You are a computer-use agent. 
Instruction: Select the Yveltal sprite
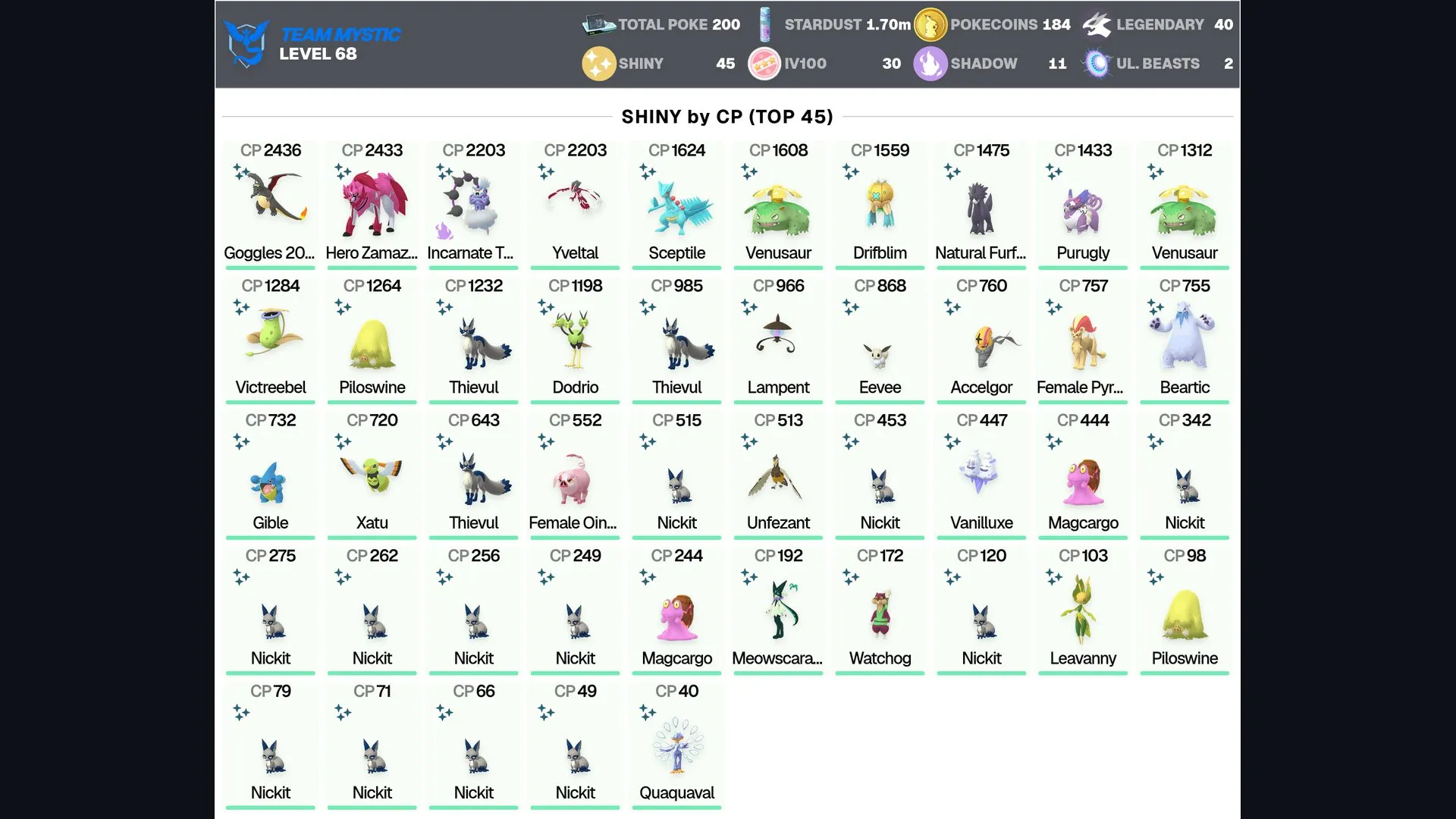tap(576, 199)
